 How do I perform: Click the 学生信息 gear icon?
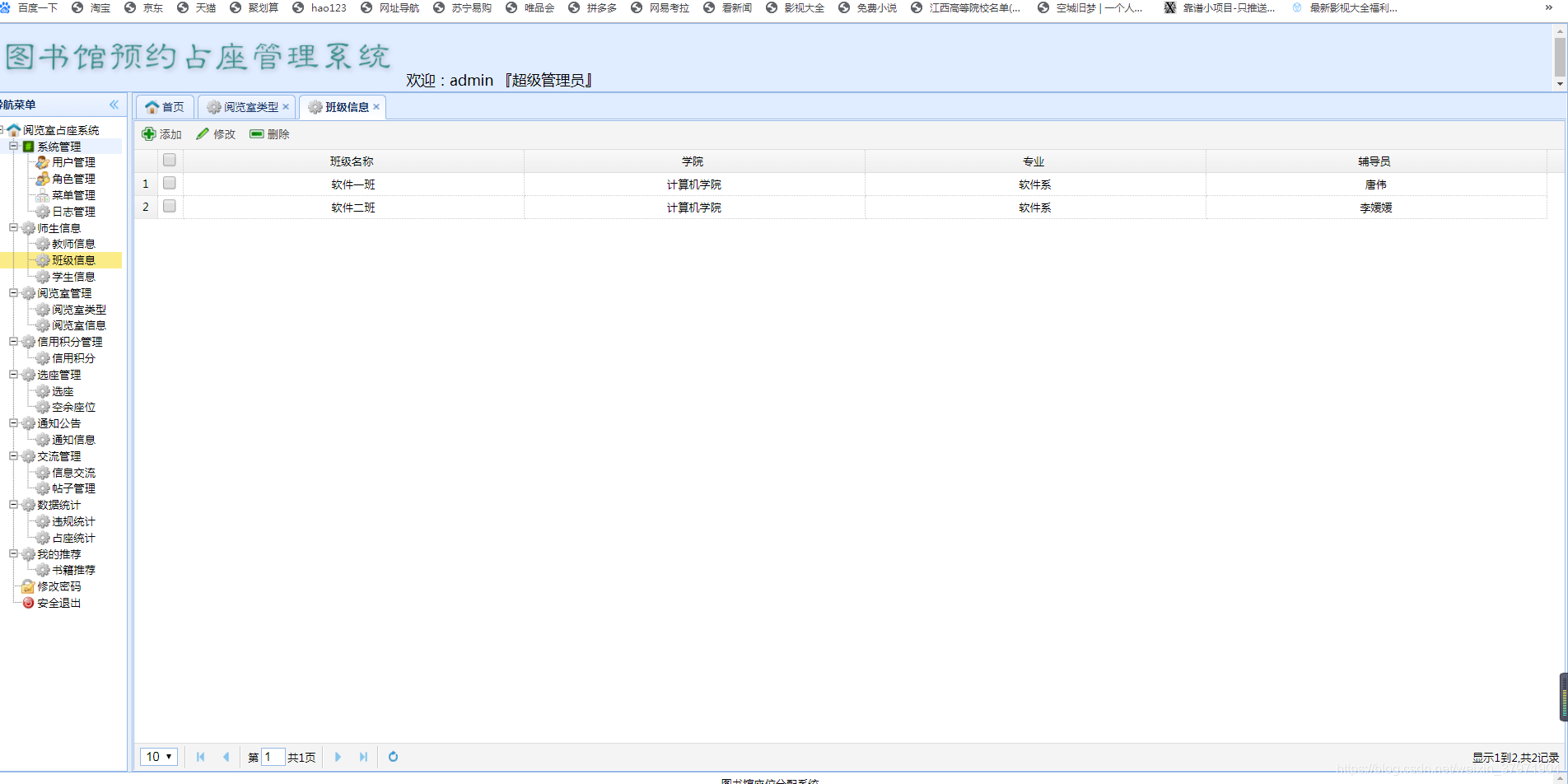point(43,277)
